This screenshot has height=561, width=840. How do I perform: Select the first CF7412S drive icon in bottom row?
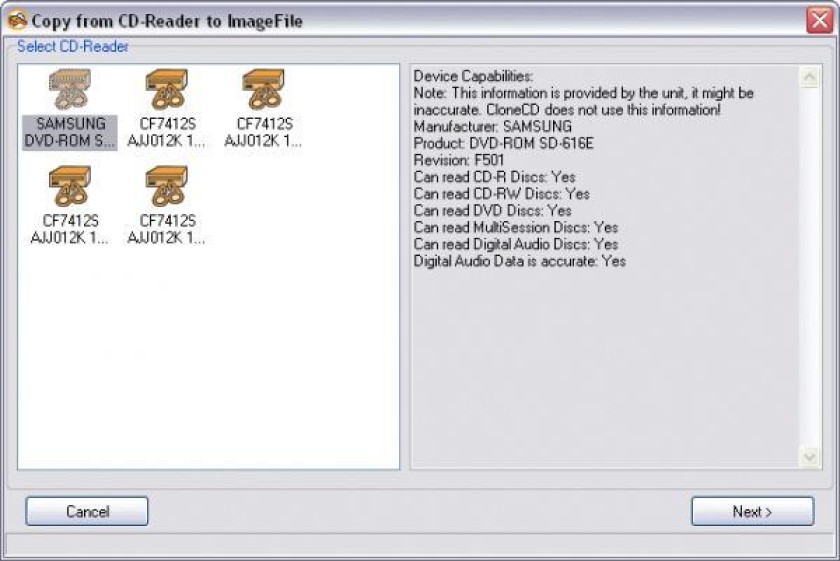pos(70,186)
